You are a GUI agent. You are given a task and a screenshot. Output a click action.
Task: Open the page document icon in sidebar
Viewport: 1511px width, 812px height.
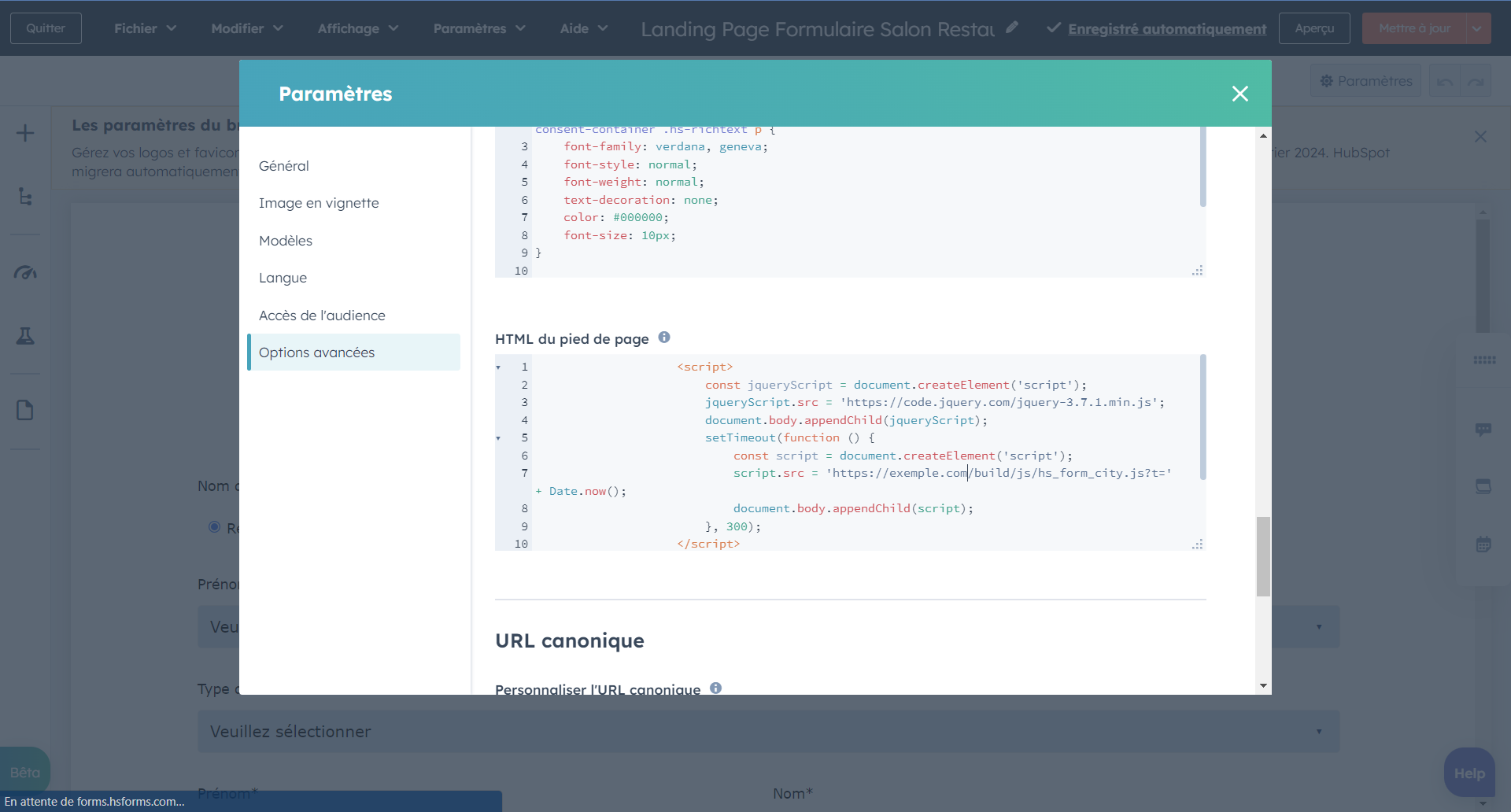25,410
